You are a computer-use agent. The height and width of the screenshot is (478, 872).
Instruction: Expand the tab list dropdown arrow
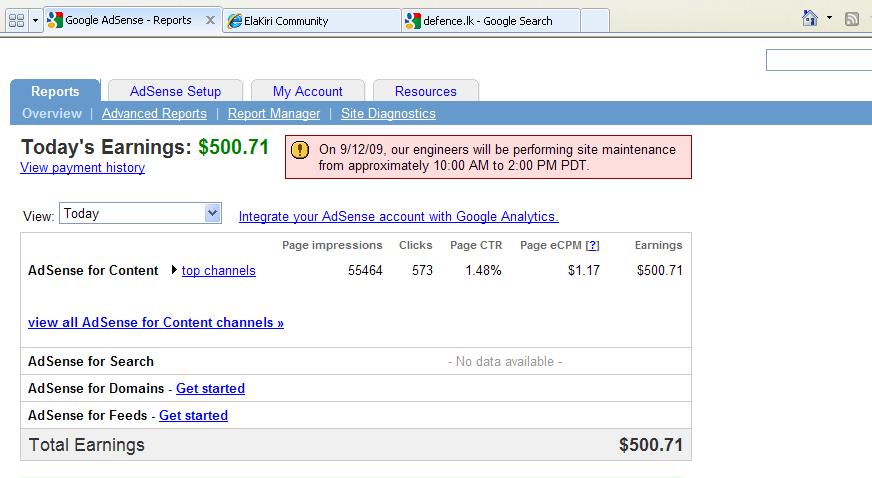tap(36, 21)
